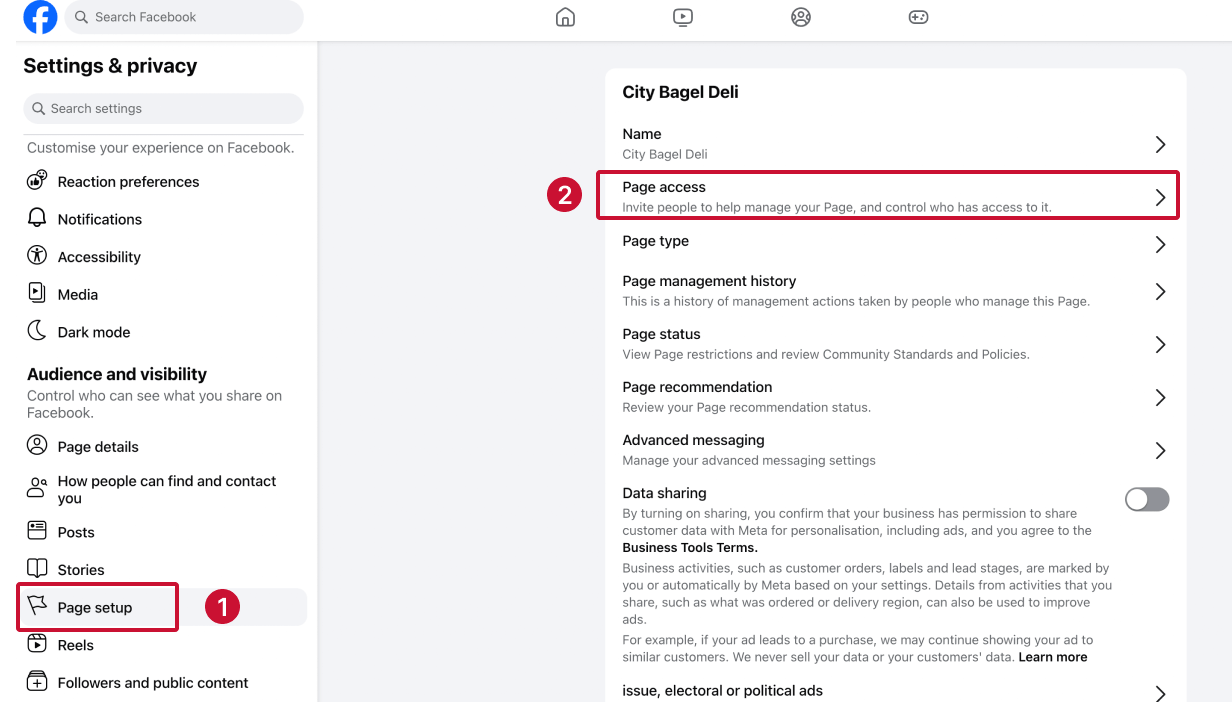Click the Page setup flag icon

coord(37,606)
